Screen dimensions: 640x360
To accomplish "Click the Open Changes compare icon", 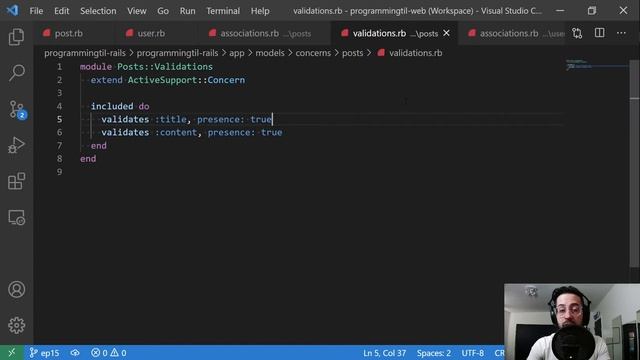I will (x=577, y=33).
